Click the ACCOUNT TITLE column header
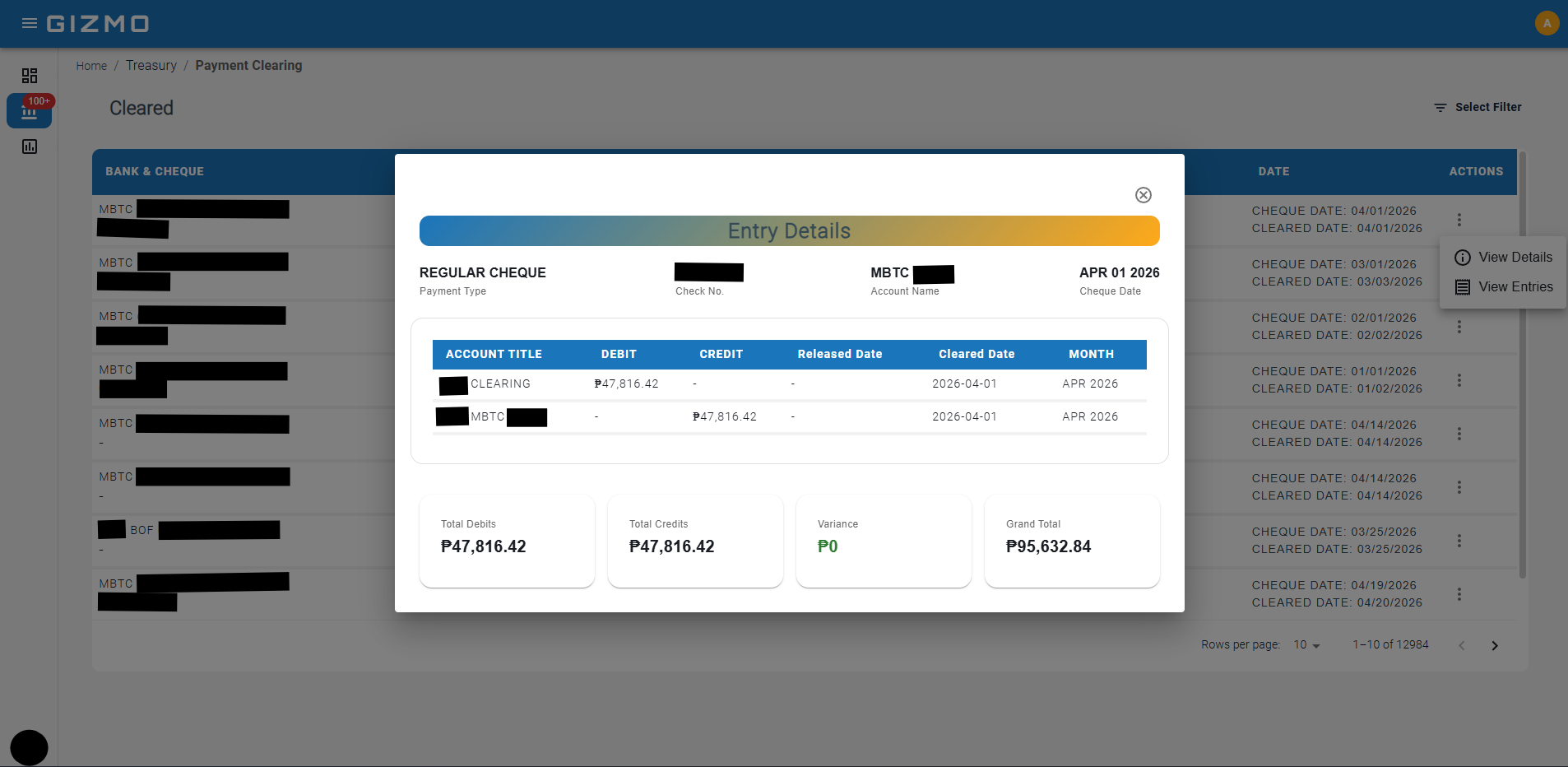Screen dimensions: 1568x767 (494, 354)
